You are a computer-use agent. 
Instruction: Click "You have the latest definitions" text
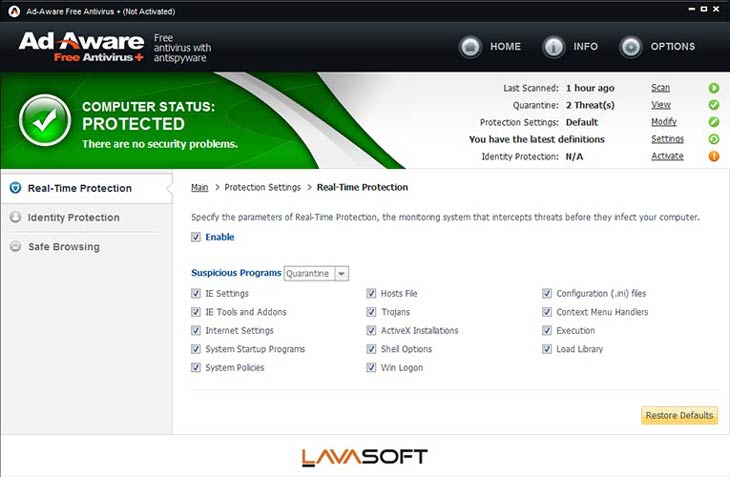click(x=536, y=139)
